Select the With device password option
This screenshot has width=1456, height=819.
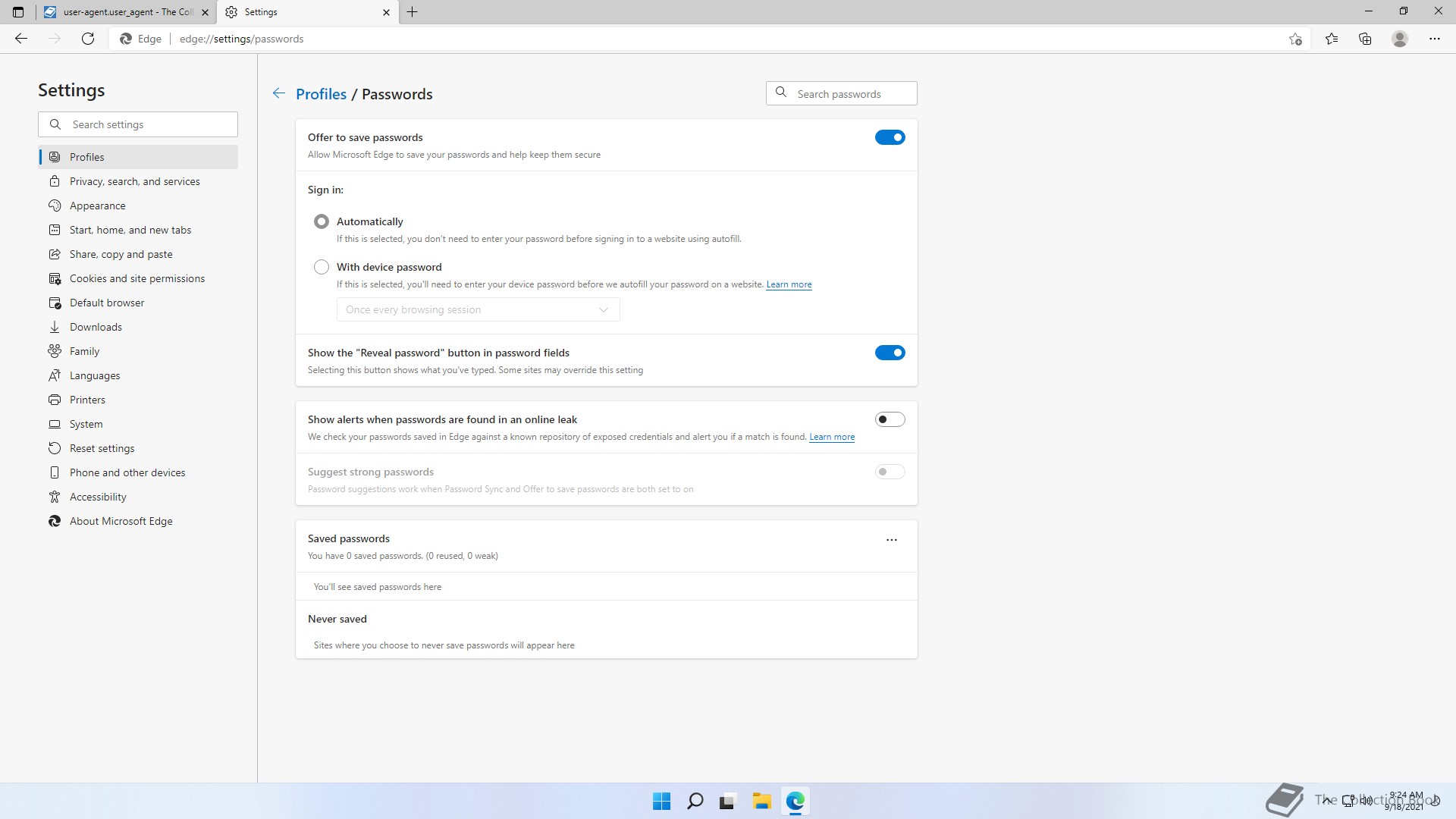pyautogui.click(x=322, y=267)
